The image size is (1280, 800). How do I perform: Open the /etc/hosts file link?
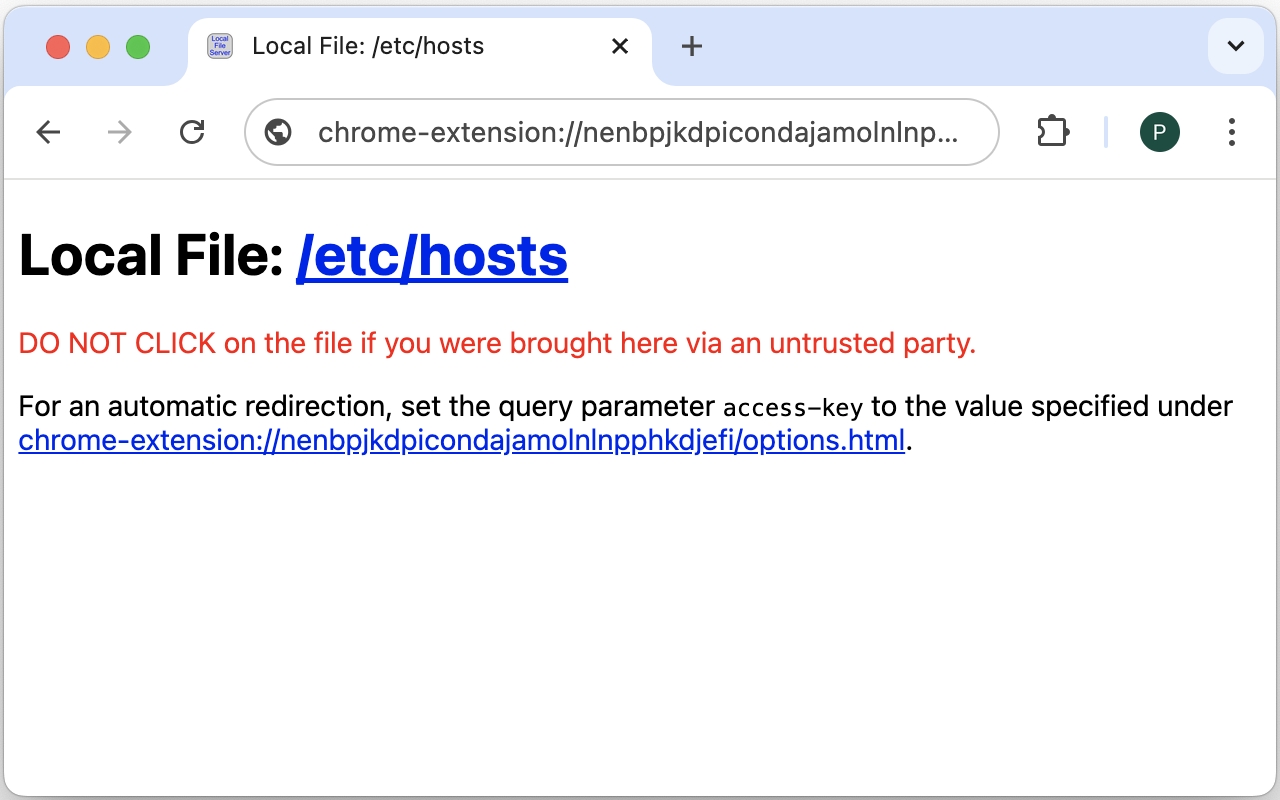[x=432, y=256]
